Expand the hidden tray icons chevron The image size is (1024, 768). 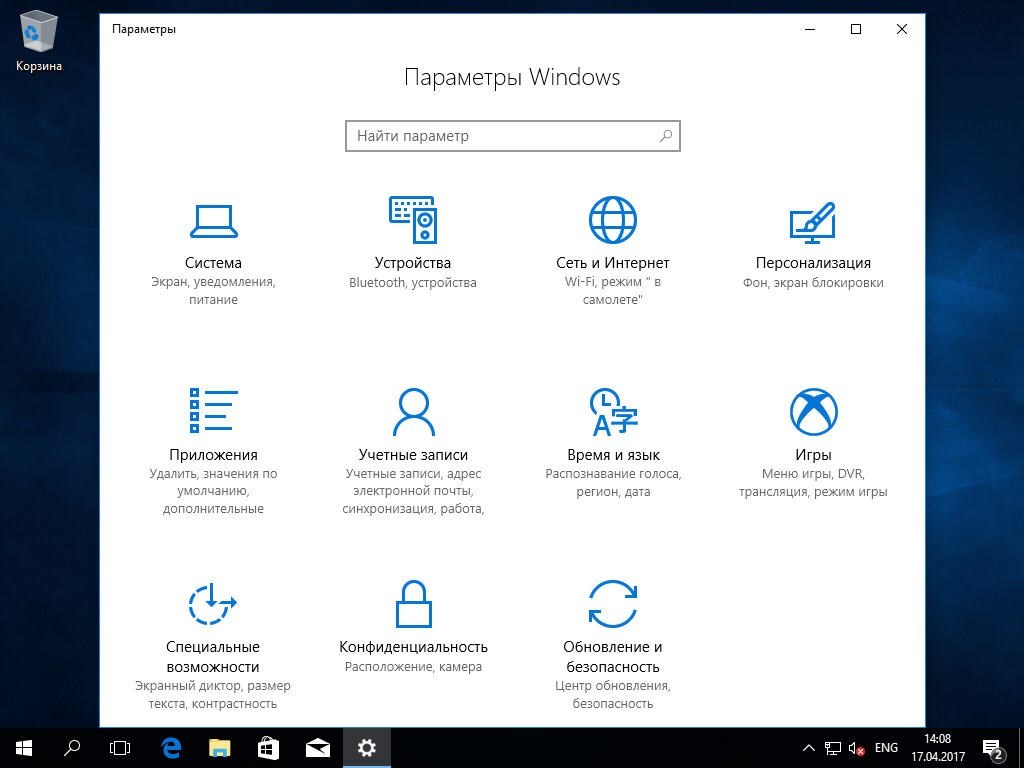coord(808,747)
